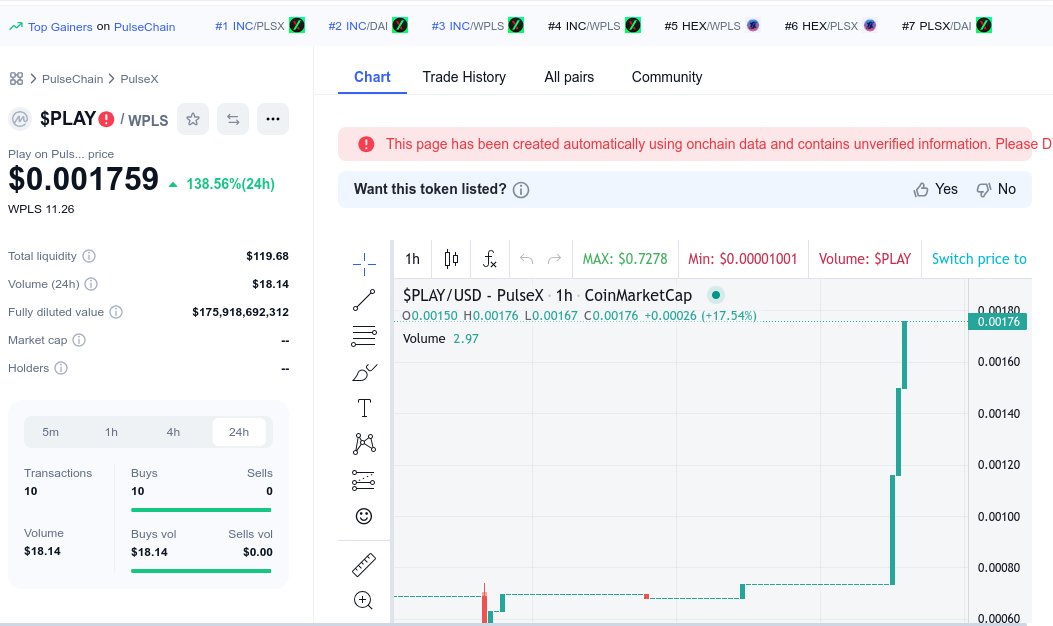Screen dimensions: 1053x626
Task: Select the 24h stats interval
Action: click(238, 432)
